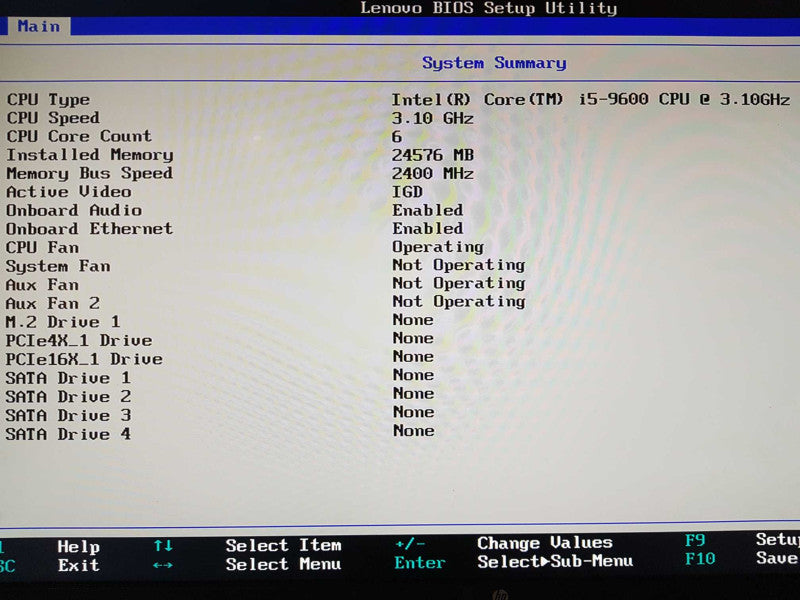800x600 pixels.
Task: Select the SATA Drive 4 label
Action: 68,434
